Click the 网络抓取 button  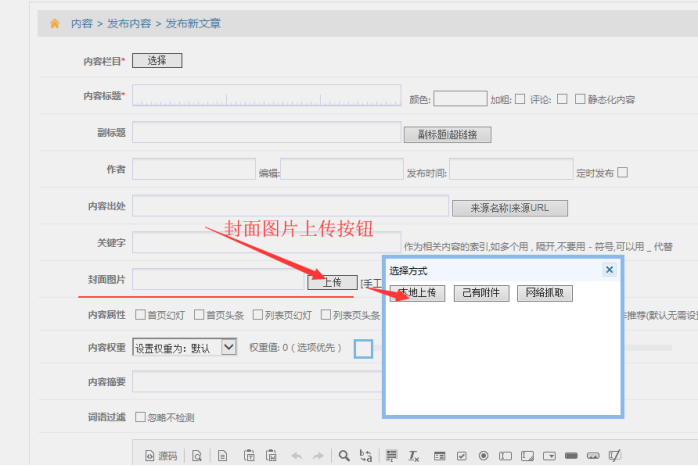(x=545, y=293)
